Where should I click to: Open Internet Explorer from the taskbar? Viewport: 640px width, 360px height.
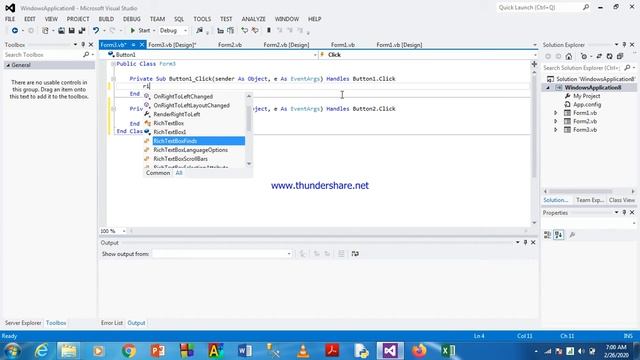[x=41, y=351]
